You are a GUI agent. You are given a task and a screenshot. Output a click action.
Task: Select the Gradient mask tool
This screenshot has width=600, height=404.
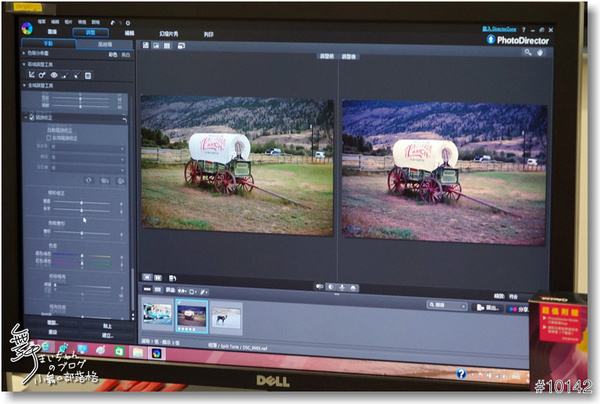(x=88, y=75)
